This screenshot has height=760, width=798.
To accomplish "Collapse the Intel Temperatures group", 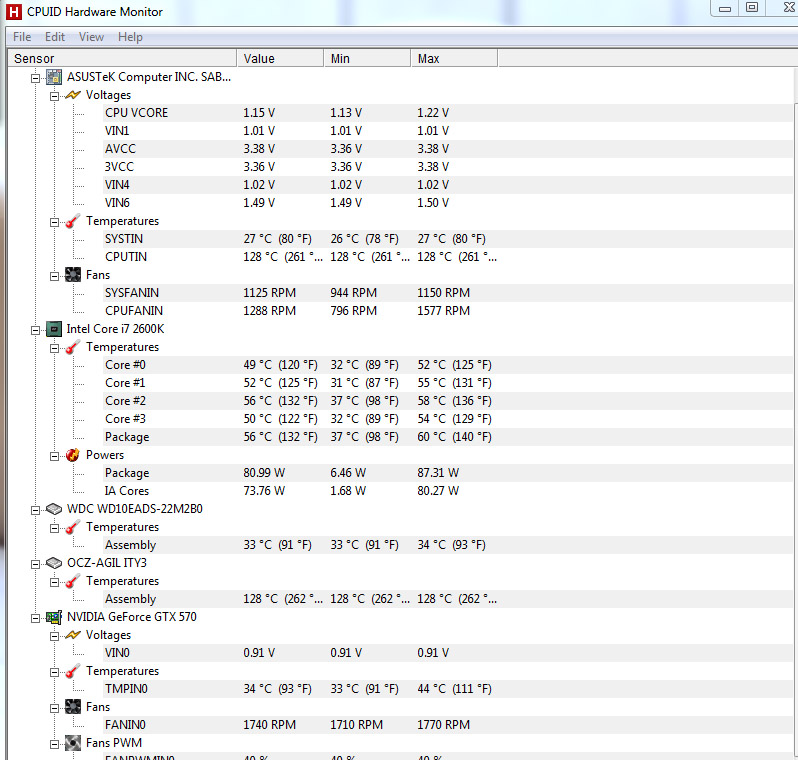I will pos(54,349).
